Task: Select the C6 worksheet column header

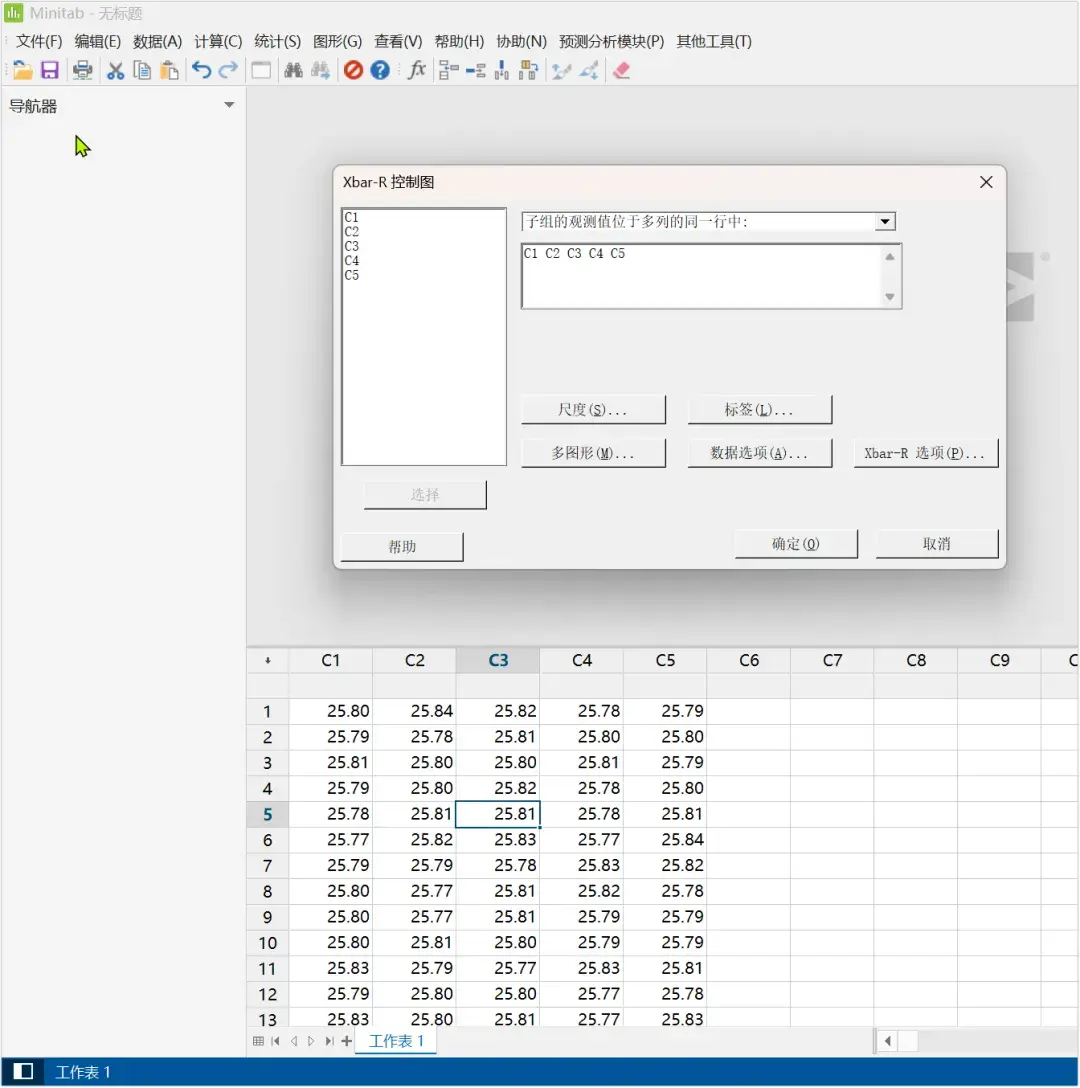Action: tap(749, 661)
